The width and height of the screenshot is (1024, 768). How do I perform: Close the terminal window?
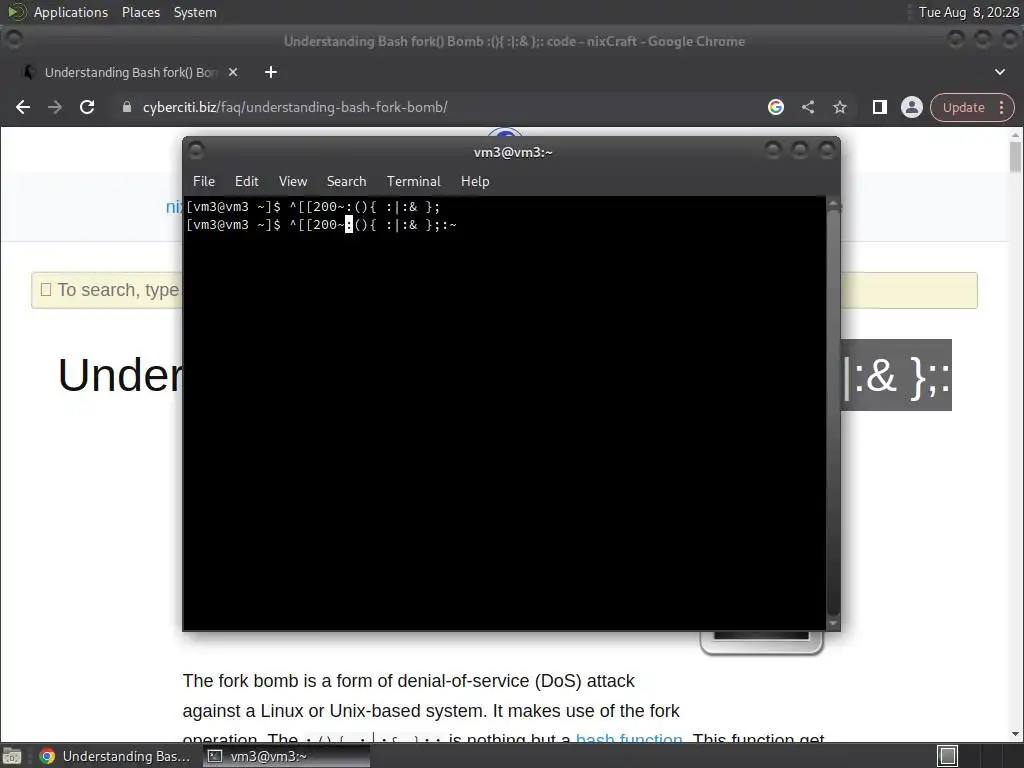click(x=827, y=151)
